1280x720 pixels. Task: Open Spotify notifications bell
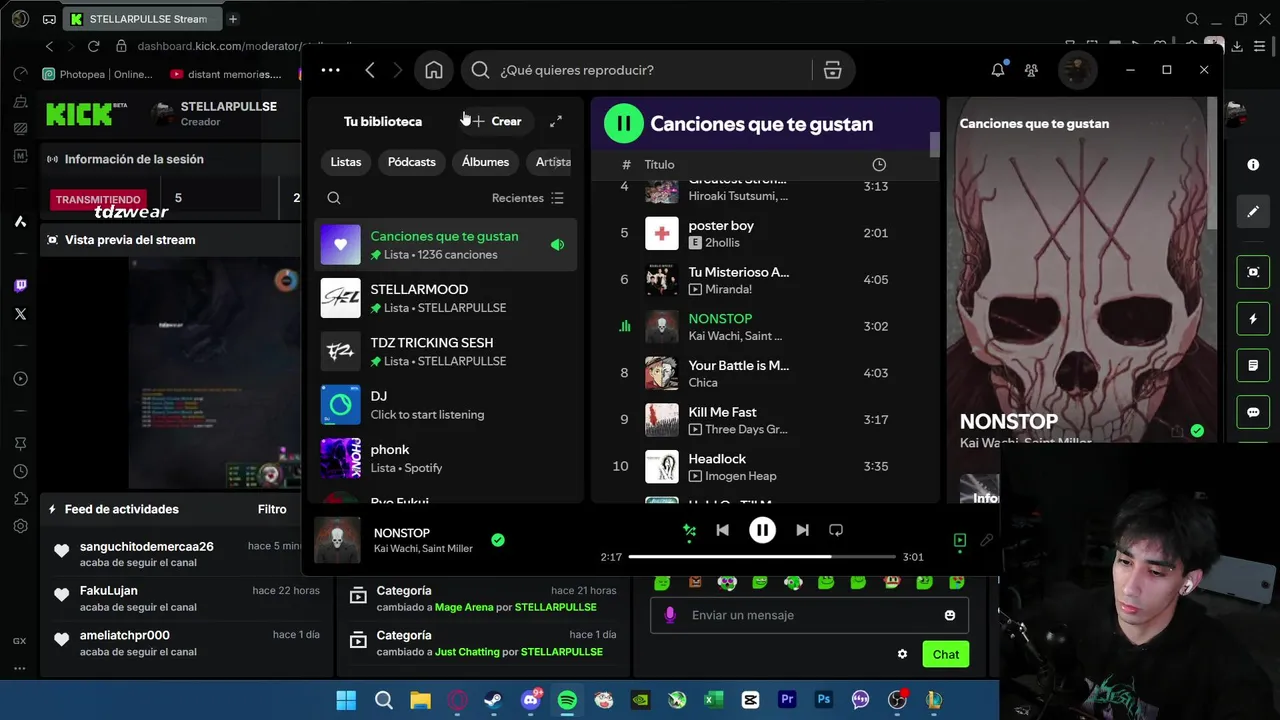click(x=998, y=70)
